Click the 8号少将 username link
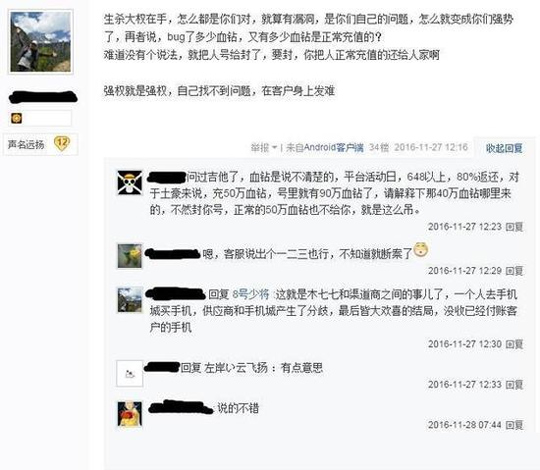The image size is (540, 470). pos(251,294)
